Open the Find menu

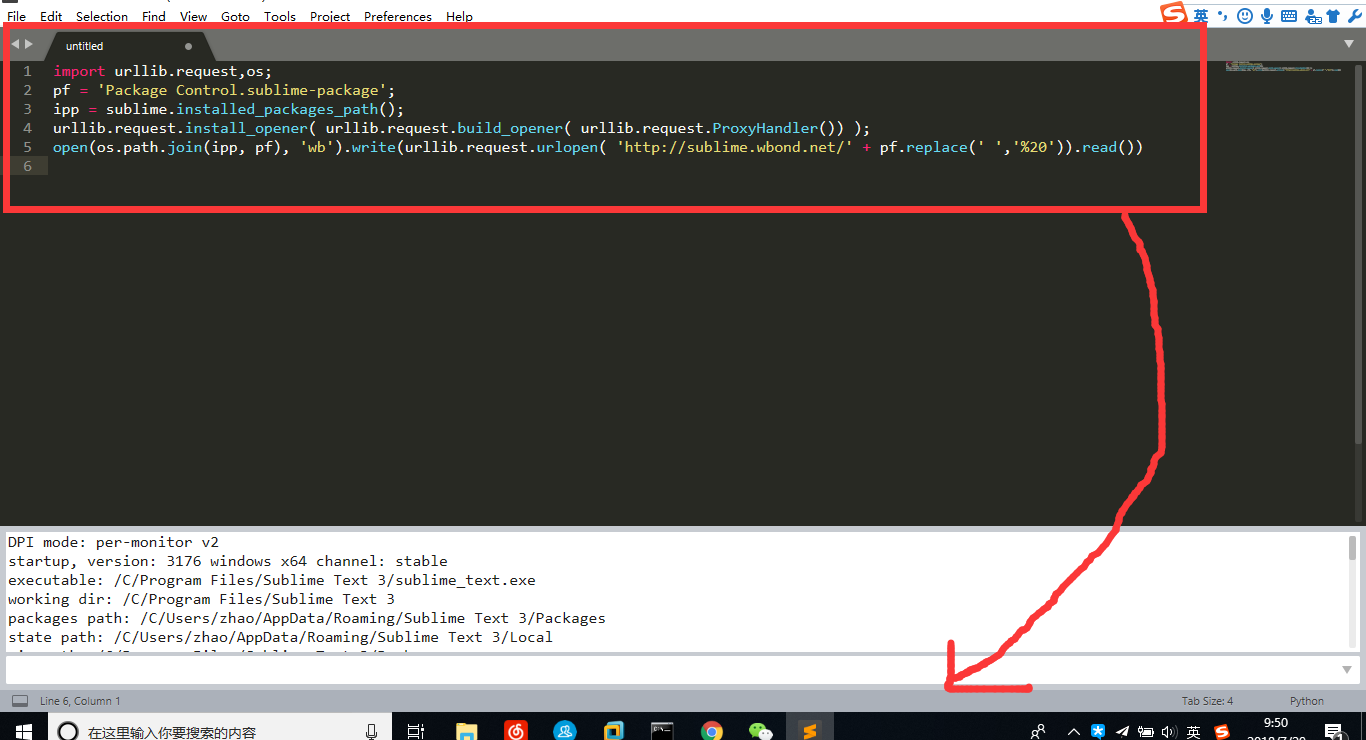[x=154, y=16]
